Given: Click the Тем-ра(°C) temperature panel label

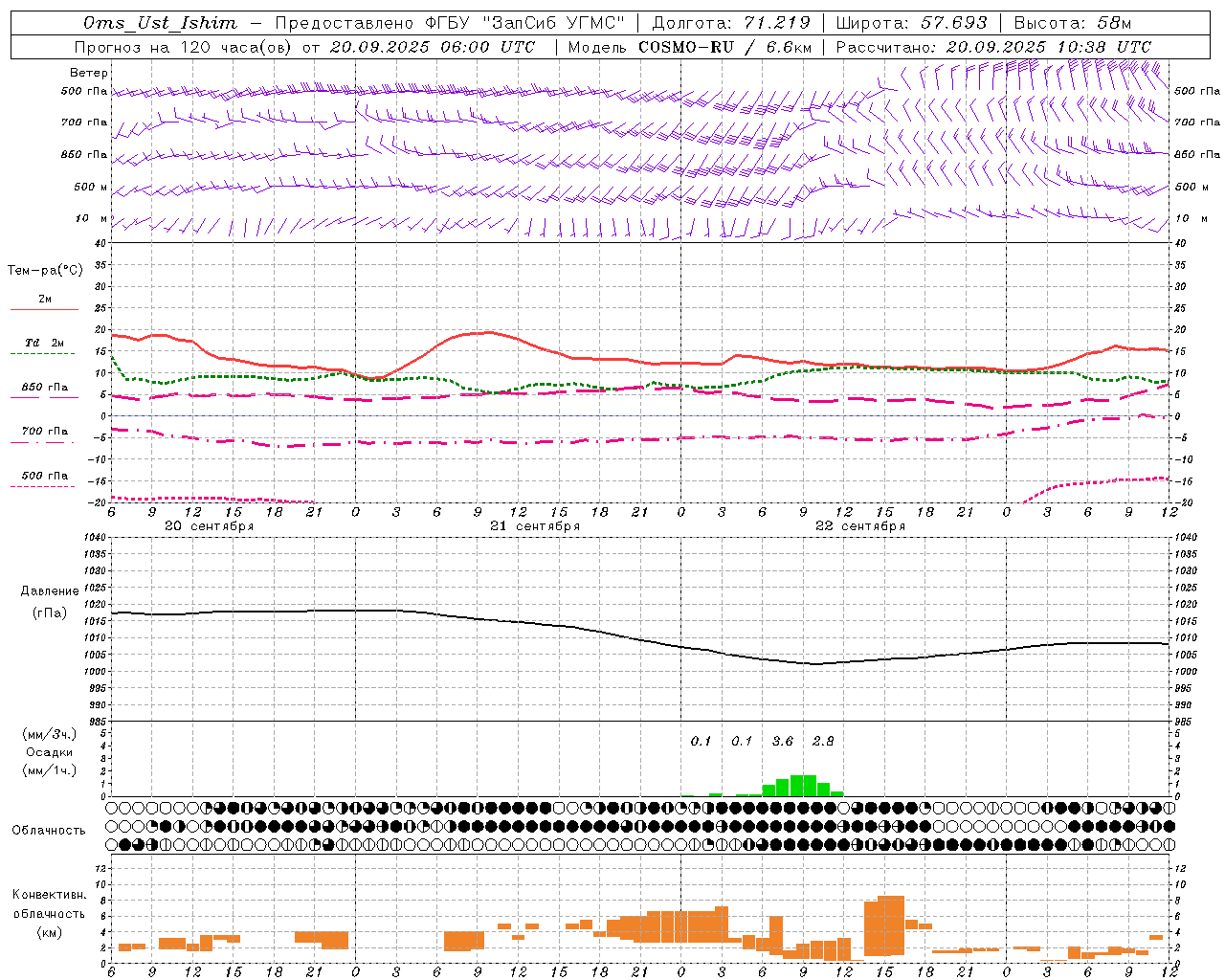Looking at the screenshot, I should click(45, 271).
